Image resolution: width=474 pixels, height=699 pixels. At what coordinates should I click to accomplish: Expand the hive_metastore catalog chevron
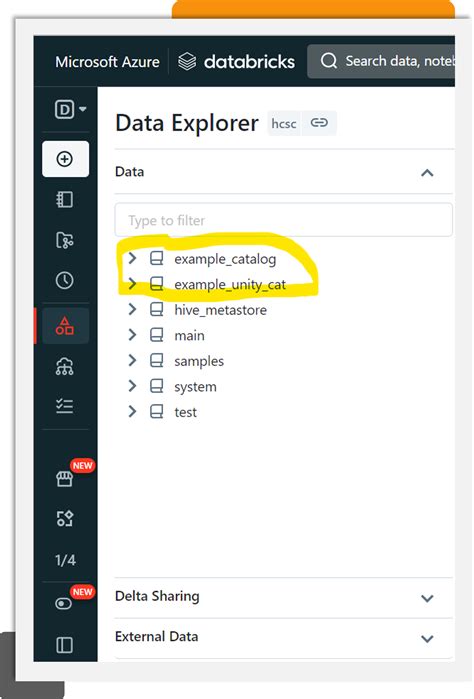coord(132,309)
